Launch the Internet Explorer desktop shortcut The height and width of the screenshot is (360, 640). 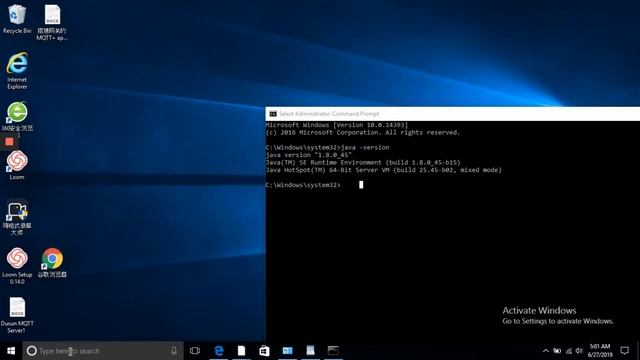[x=17, y=70]
